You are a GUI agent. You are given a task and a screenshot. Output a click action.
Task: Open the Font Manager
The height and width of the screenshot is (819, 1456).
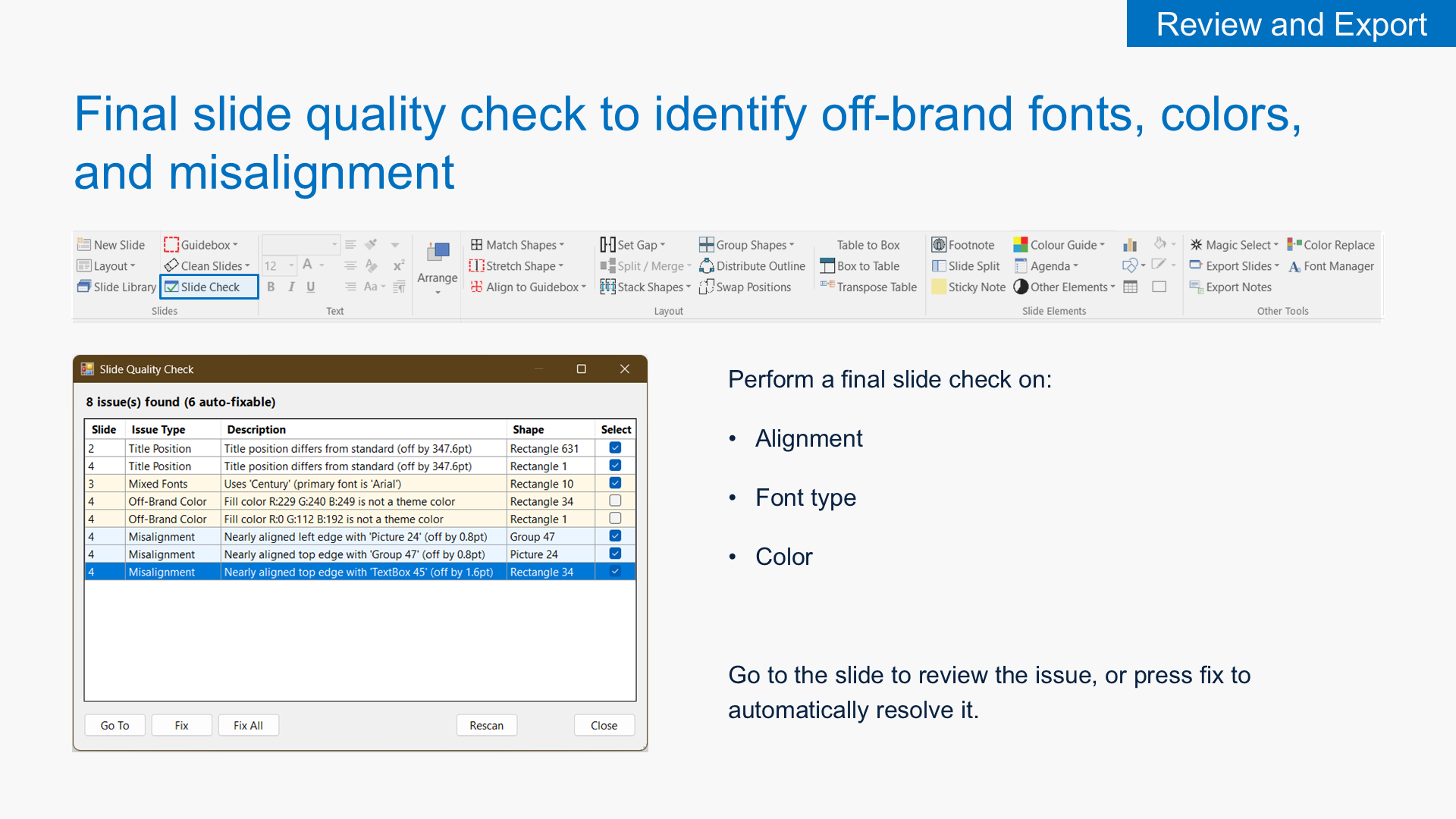(1331, 265)
